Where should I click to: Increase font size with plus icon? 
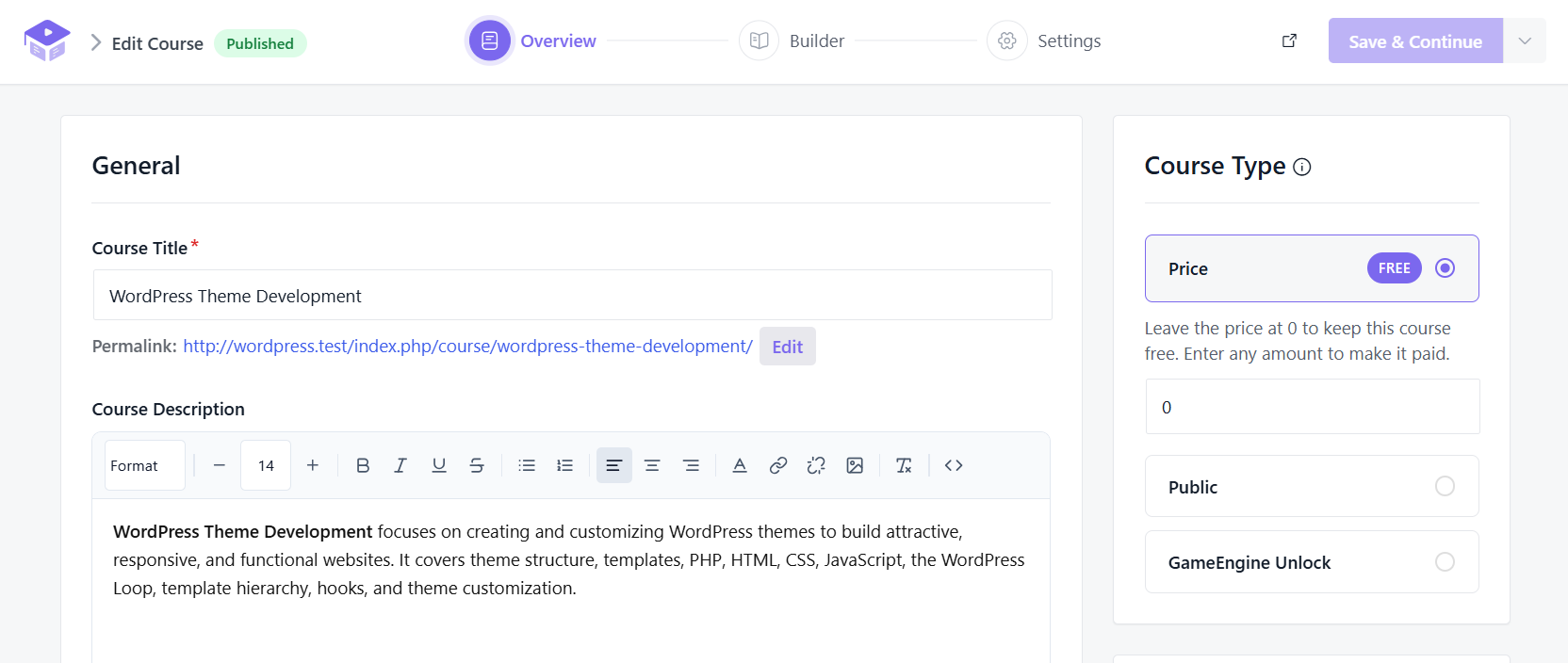[313, 465]
